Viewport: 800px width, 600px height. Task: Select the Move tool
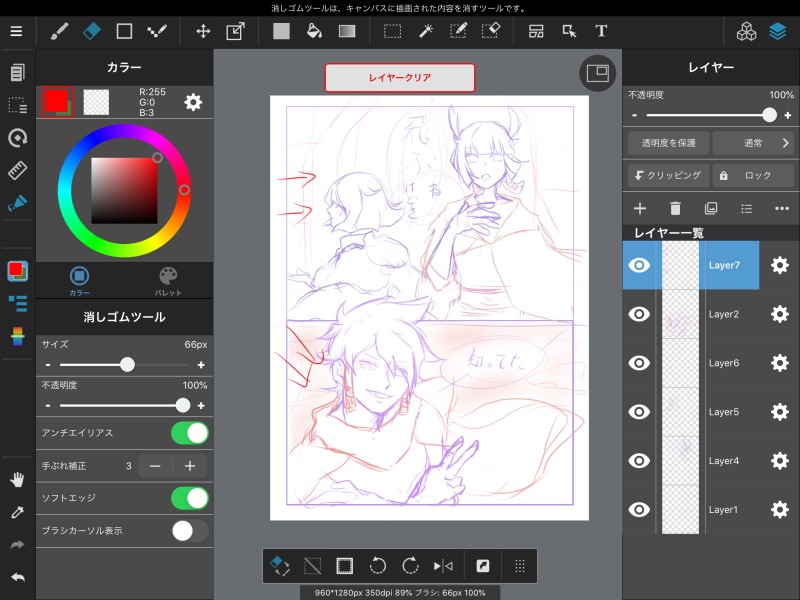[x=203, y=31]
